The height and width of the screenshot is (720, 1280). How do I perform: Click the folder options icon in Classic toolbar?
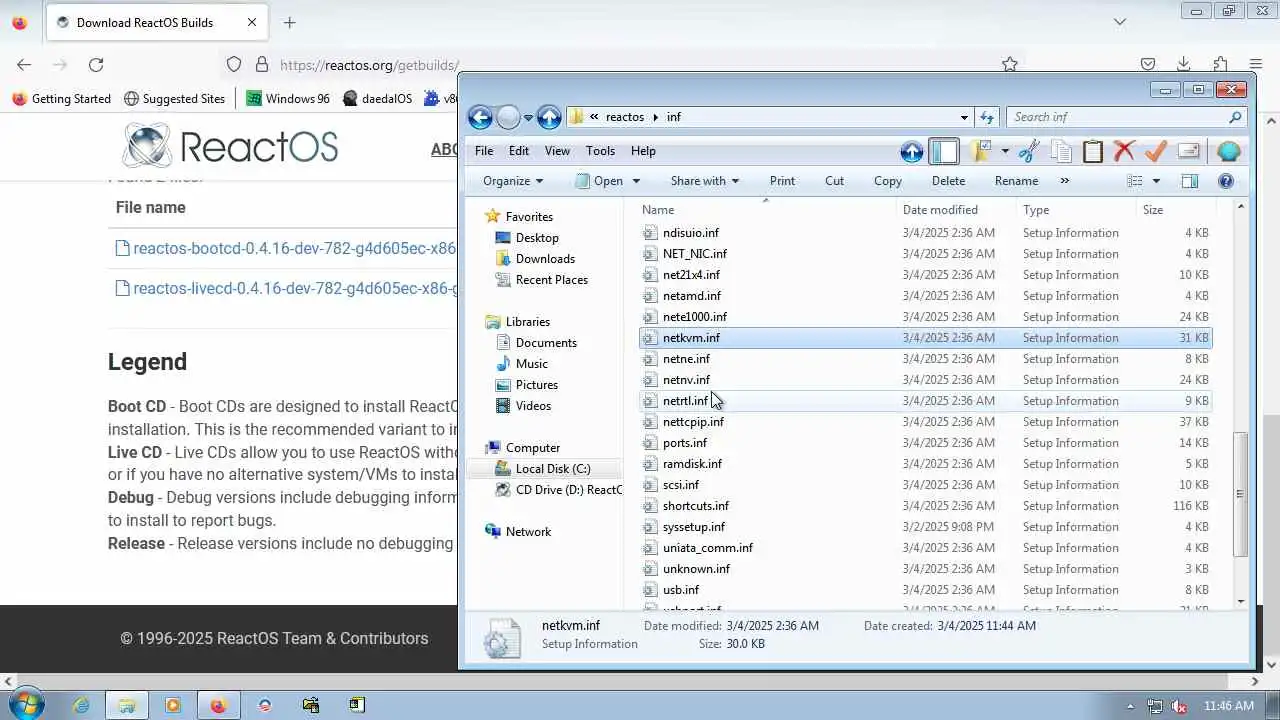(x=981, y=151)
